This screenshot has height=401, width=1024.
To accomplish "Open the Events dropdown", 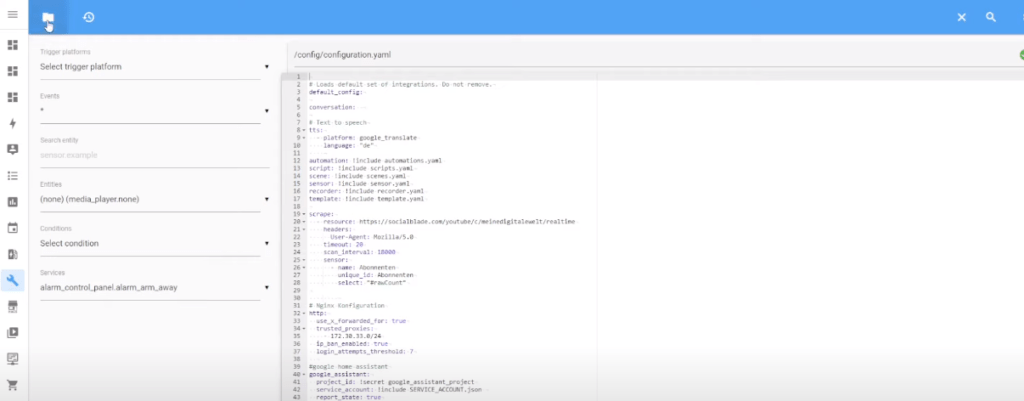I will pyautogui.click(x=154, y=111).
